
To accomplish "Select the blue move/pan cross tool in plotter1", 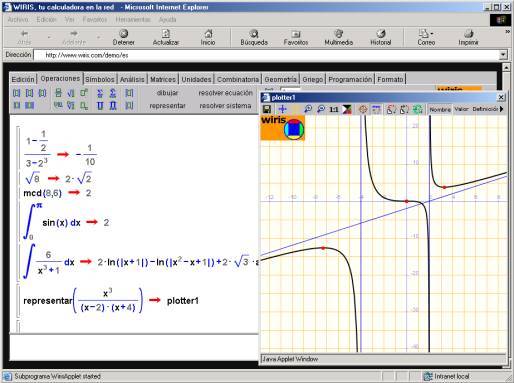I will pyautogui.click(x=282, y=109).
